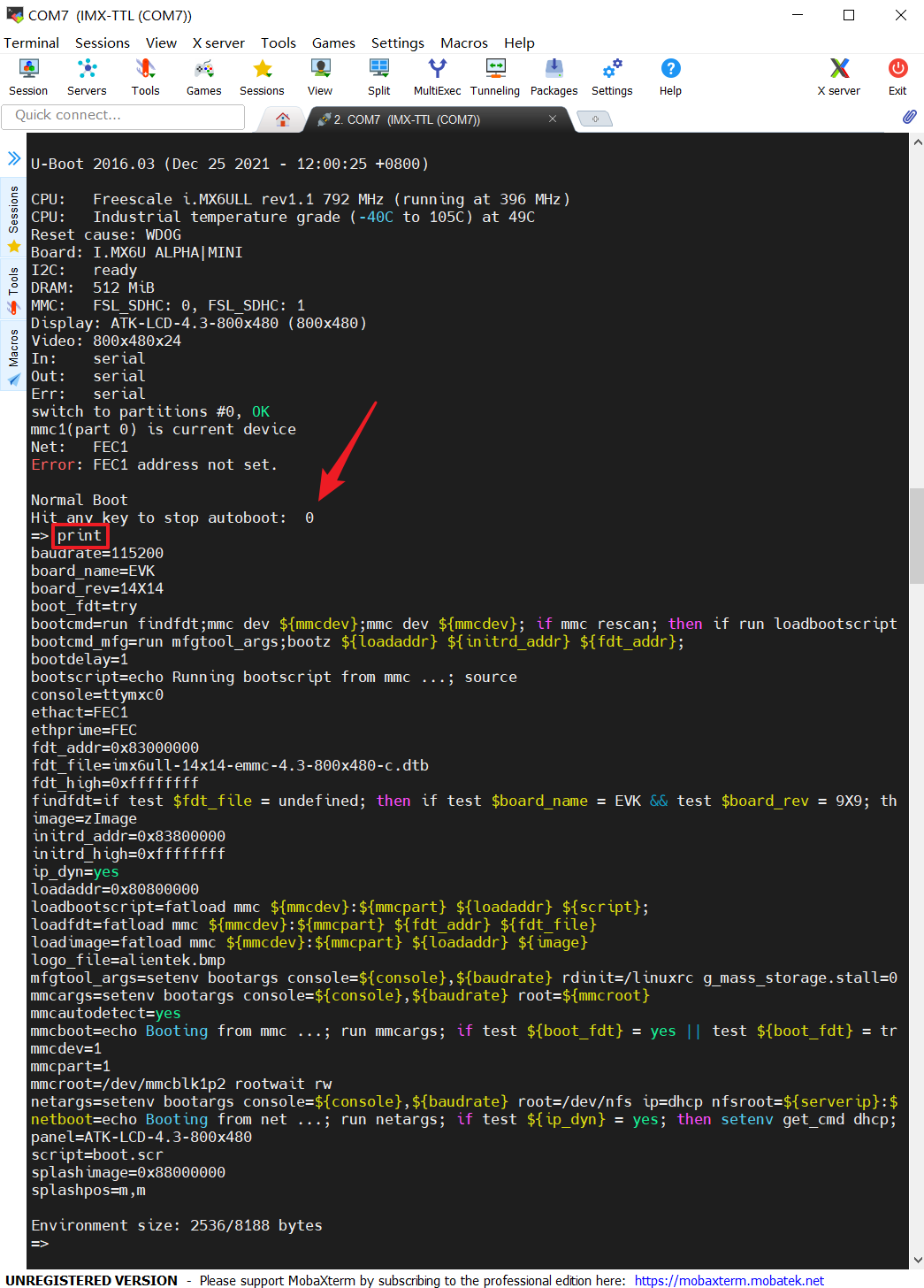
Task: Click the paperclip attachment icon
Action: pos(909,117)
